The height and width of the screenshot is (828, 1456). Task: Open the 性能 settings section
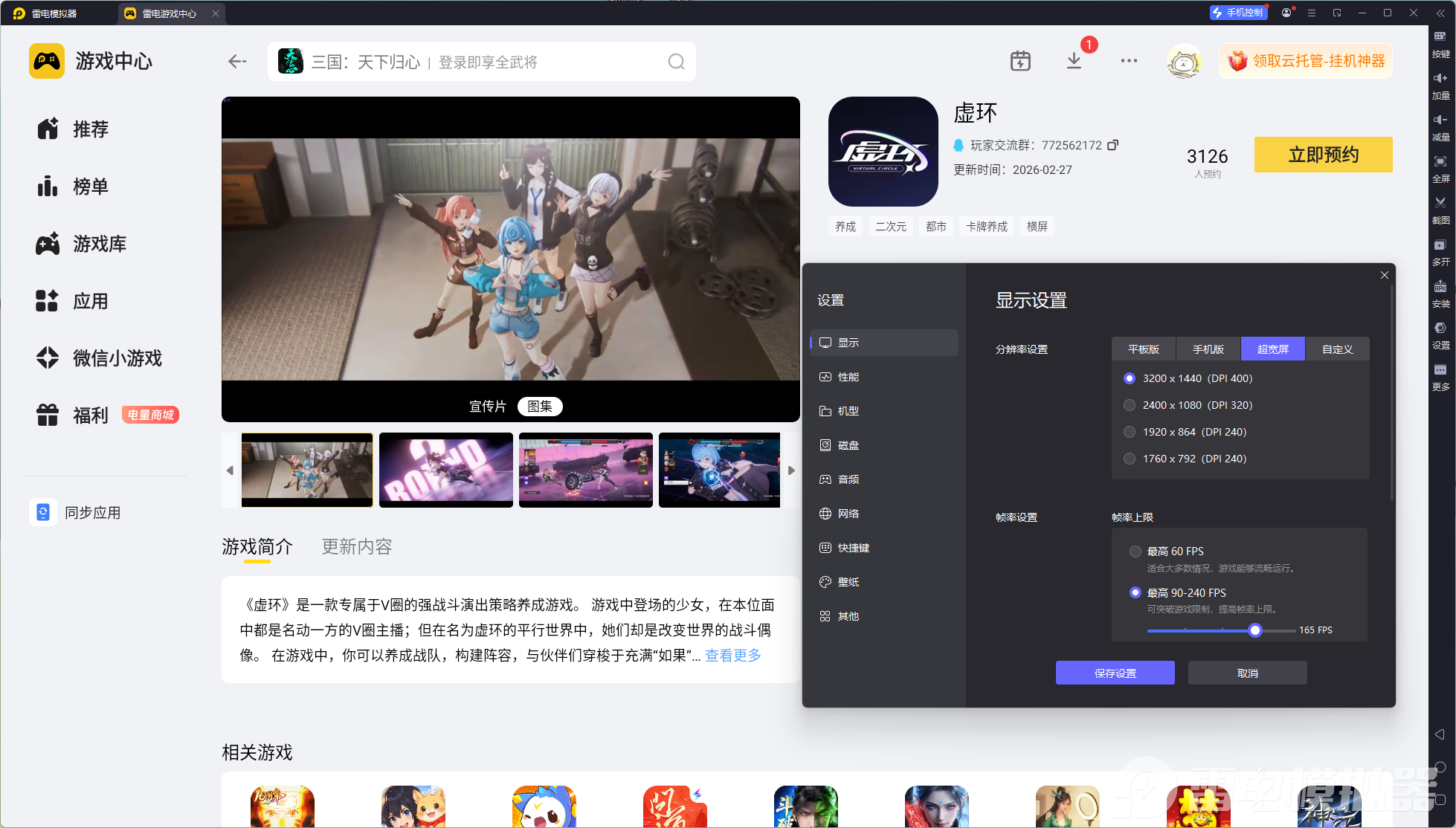point(848,377)
